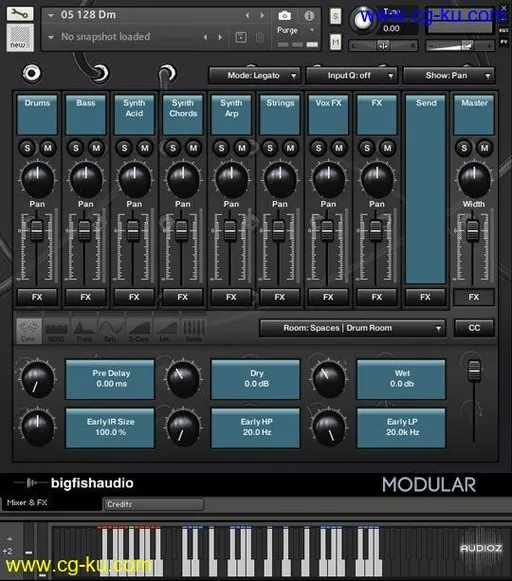
Task: Select the Satu effect icon
Action: (x=112, y=330)
